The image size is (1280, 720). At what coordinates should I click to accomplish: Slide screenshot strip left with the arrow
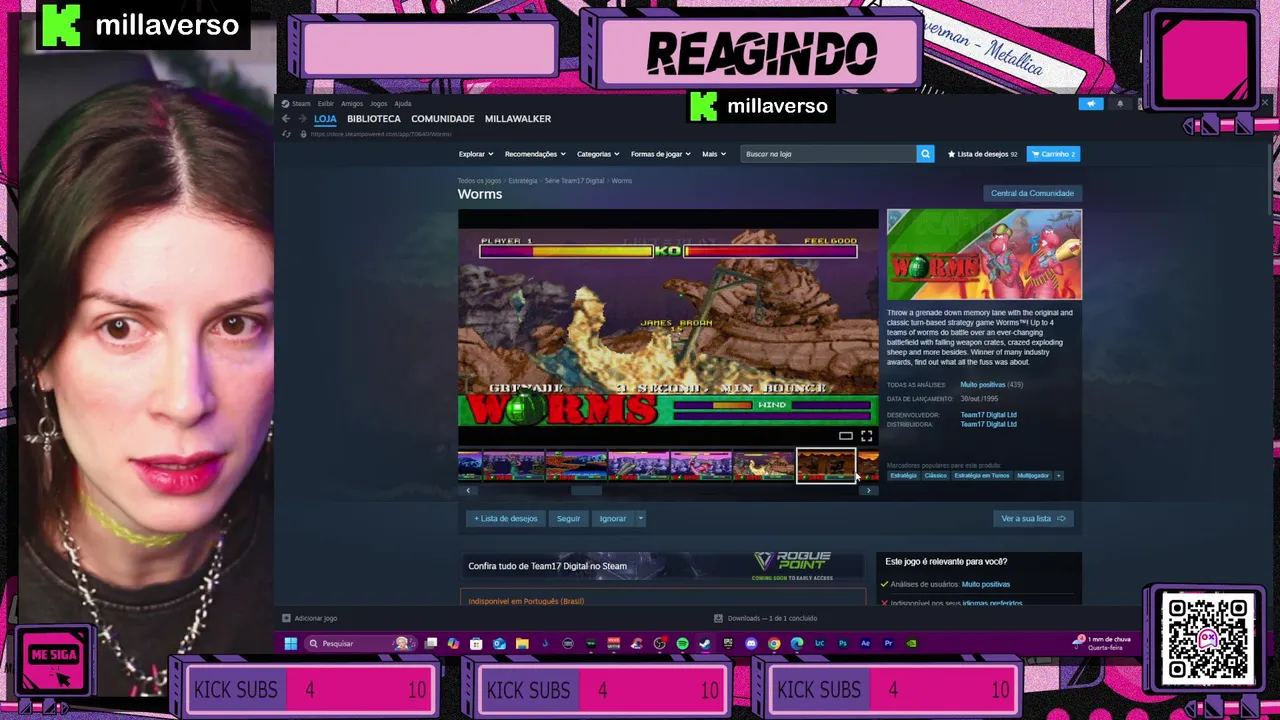(467, 490)
